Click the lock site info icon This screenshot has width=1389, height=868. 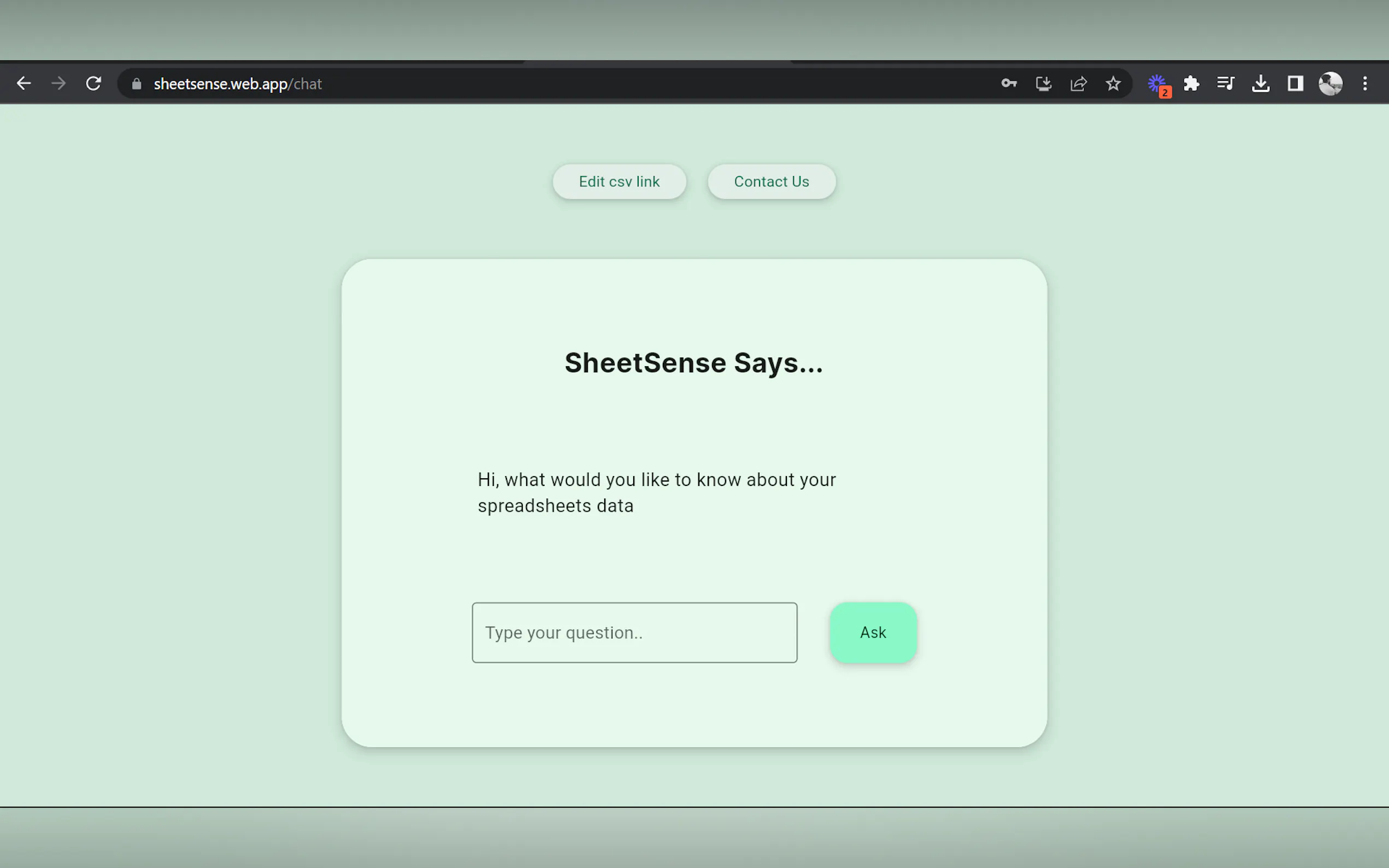(x=136, y=84)
